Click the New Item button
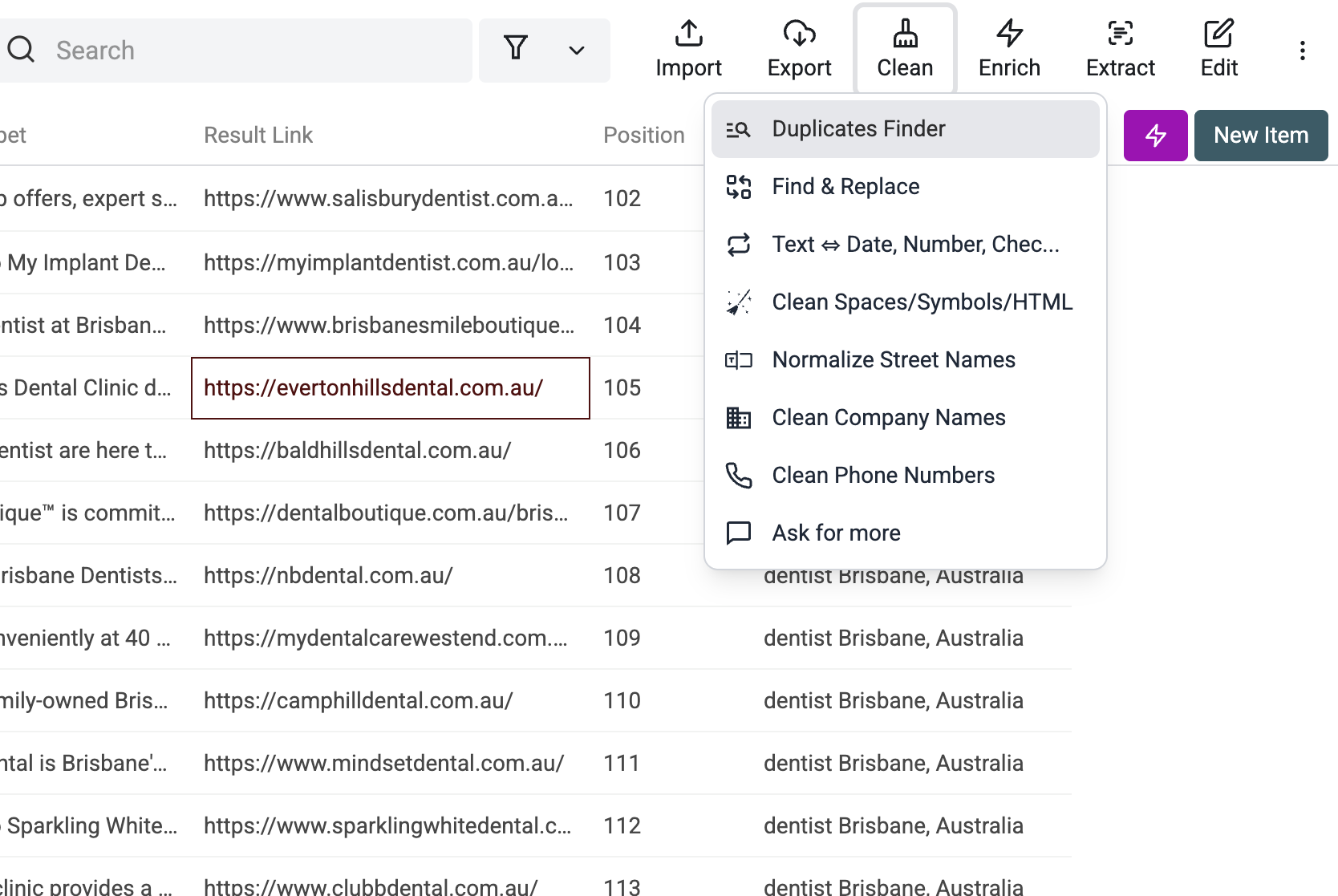The image size is (1338, 896). click(x=1260, y=136)
